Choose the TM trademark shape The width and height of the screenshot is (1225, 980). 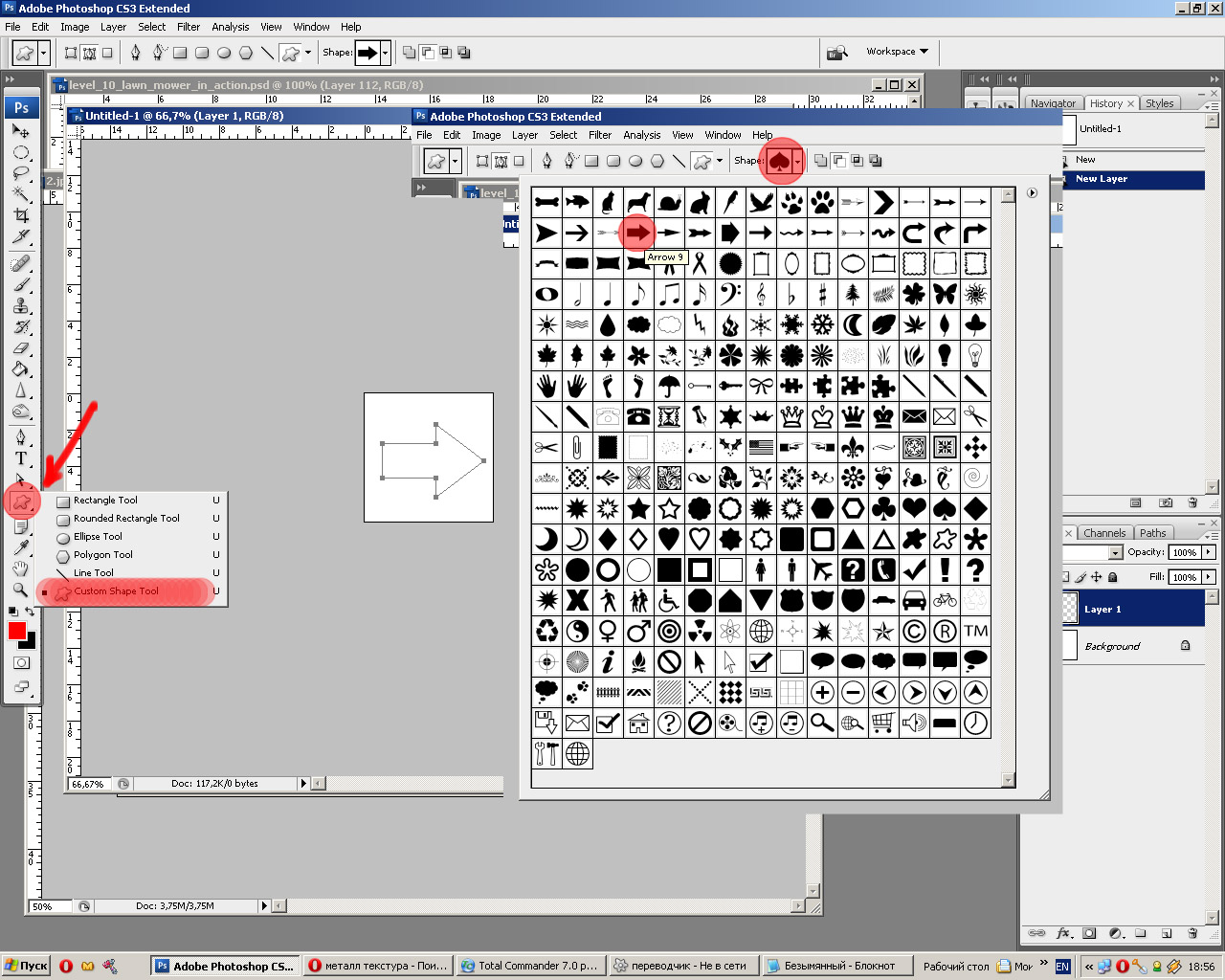pos(975,631)
